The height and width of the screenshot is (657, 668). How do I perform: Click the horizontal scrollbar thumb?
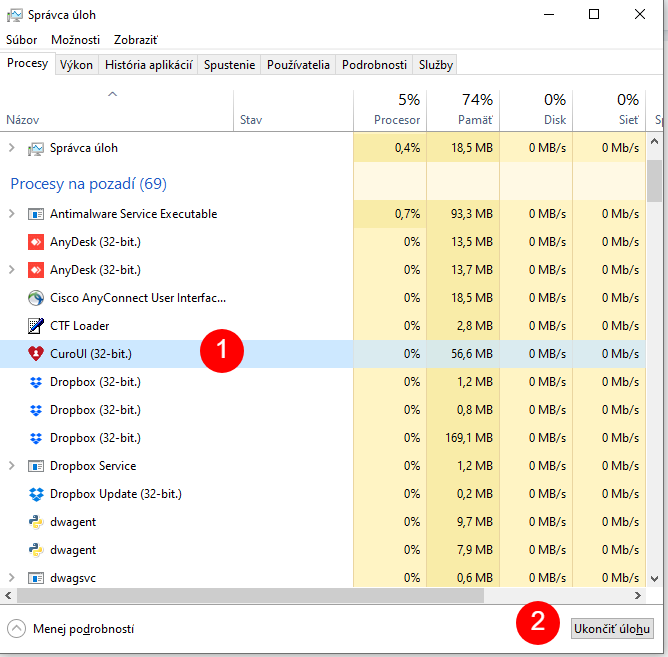250,595
